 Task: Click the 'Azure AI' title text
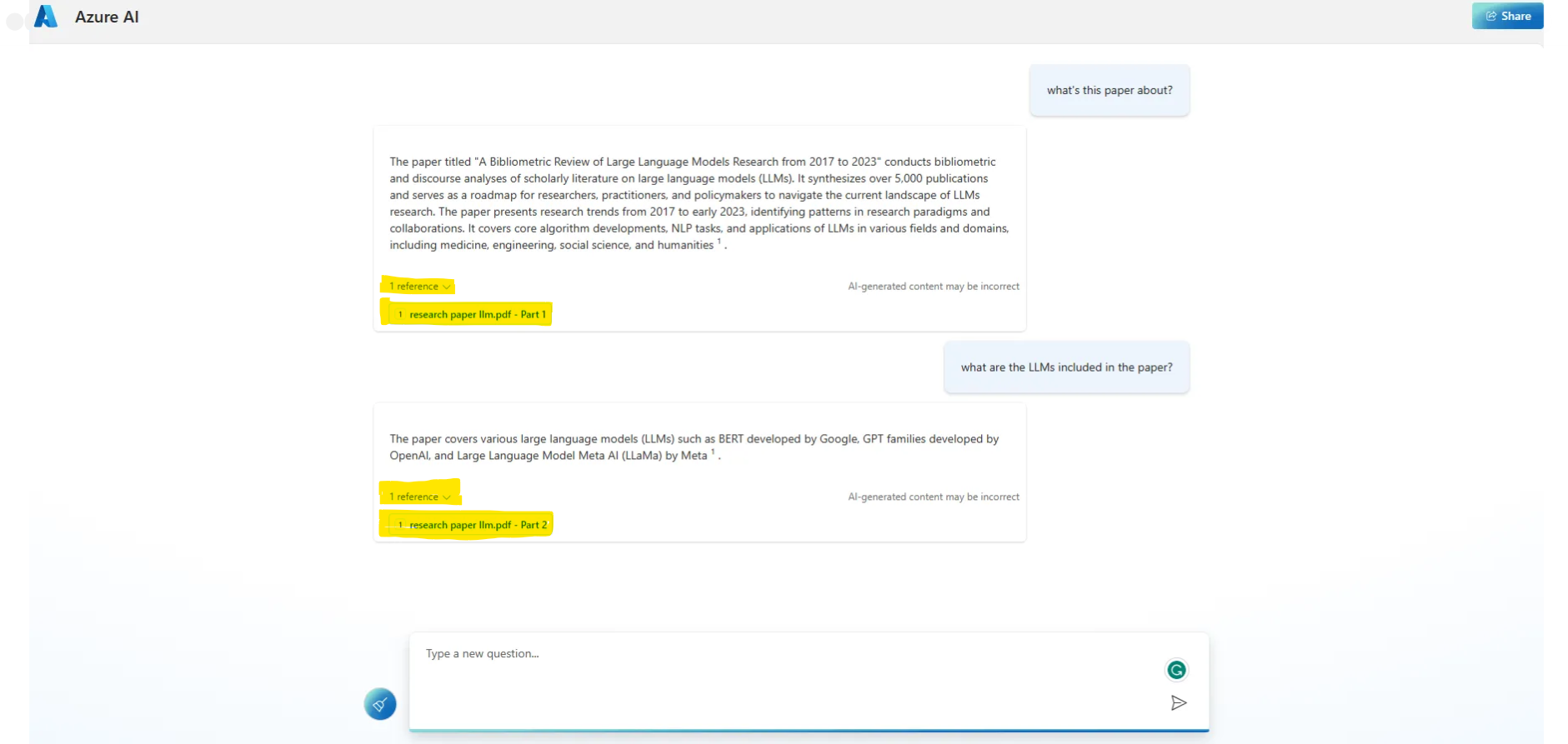[107, 17]
